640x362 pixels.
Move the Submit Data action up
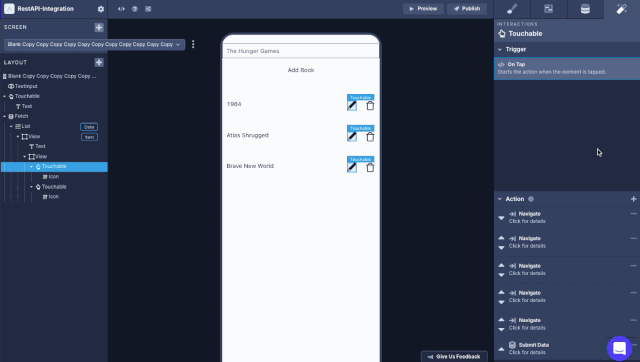(x=501, y=349)
